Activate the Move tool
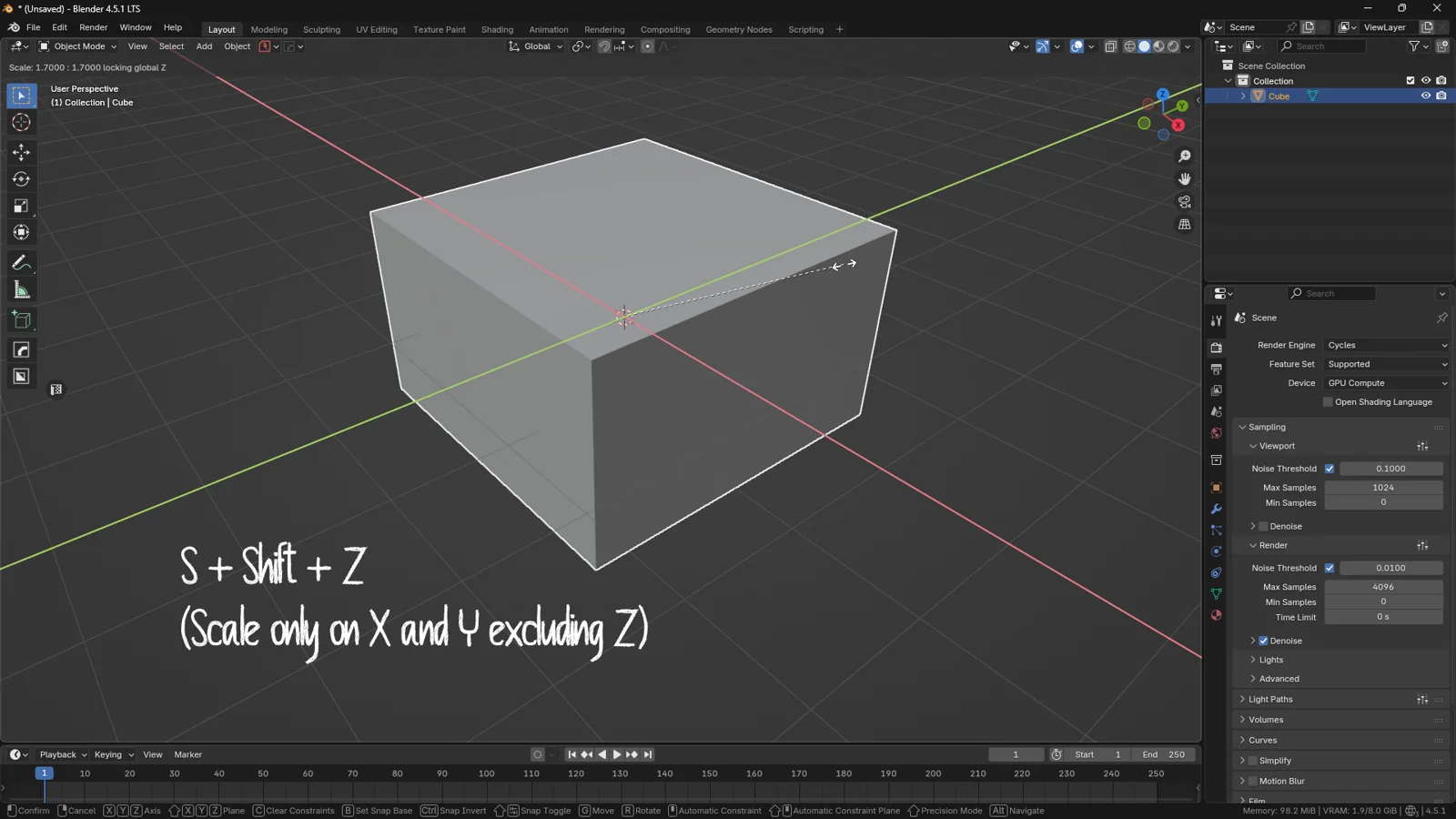 21,152
